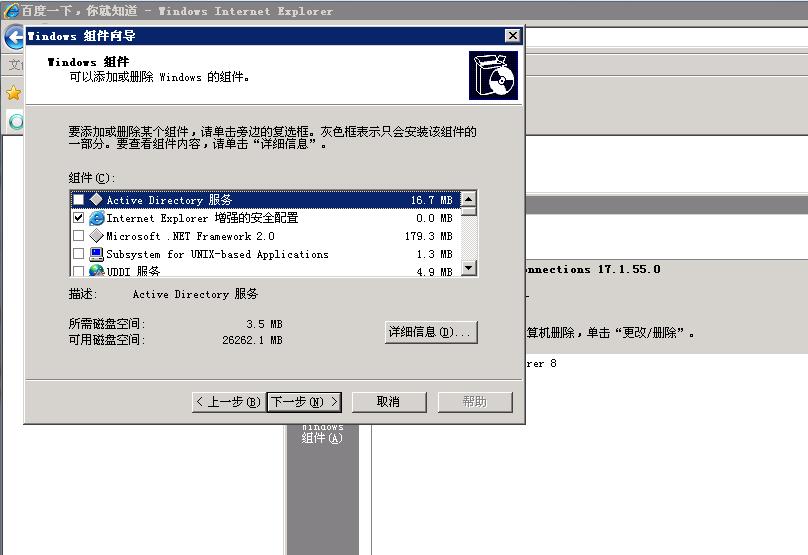Click the Internet Explorer component icon in list

click(96, 218)
